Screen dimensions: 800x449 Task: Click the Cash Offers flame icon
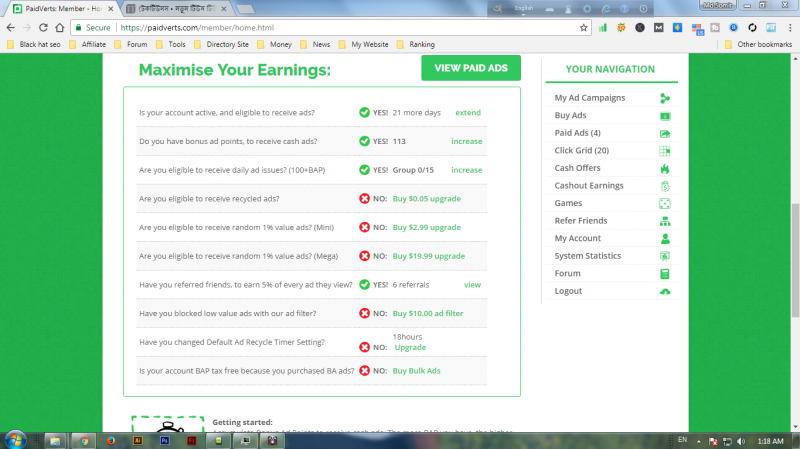(x=665, y=168)
